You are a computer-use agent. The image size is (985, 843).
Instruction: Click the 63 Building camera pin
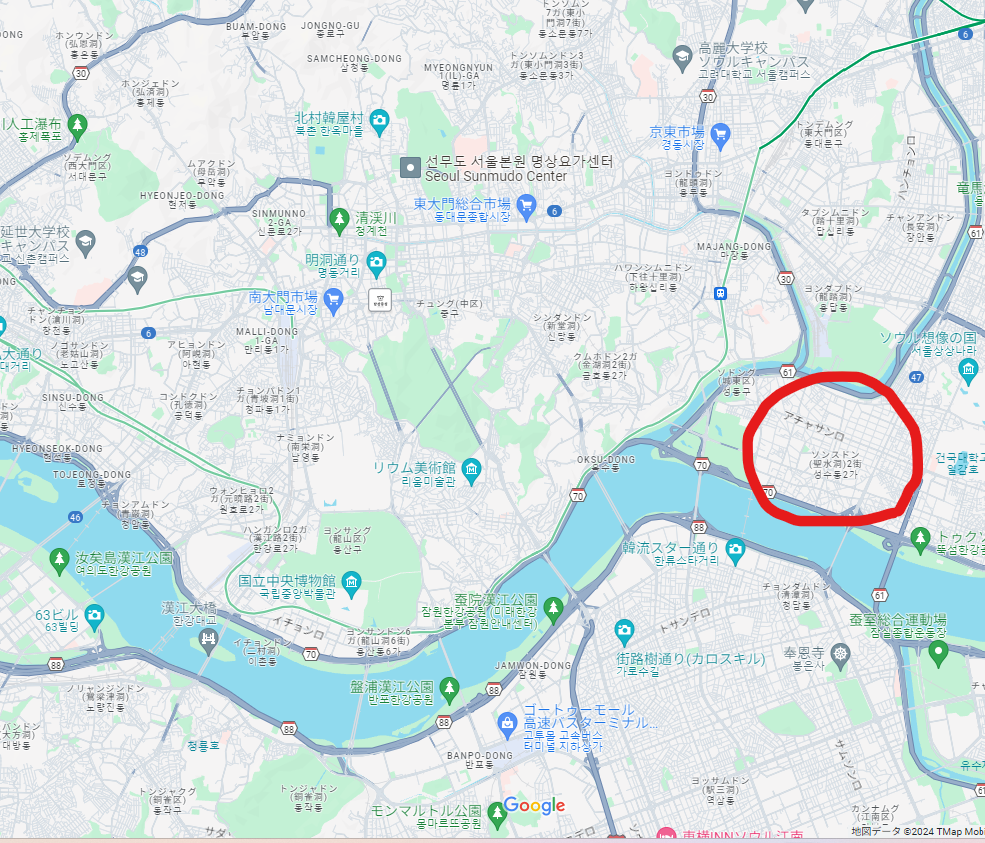[x=94, y=617]
